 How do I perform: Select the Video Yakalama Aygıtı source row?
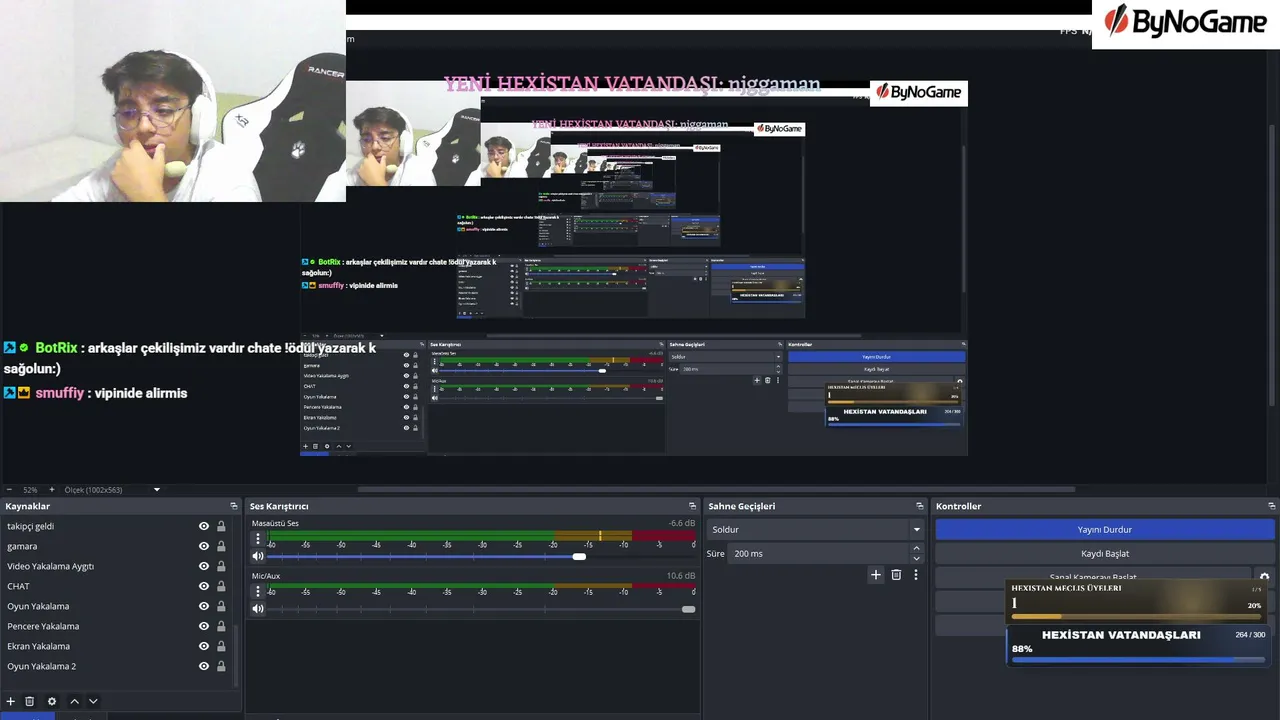click(118, 566)
